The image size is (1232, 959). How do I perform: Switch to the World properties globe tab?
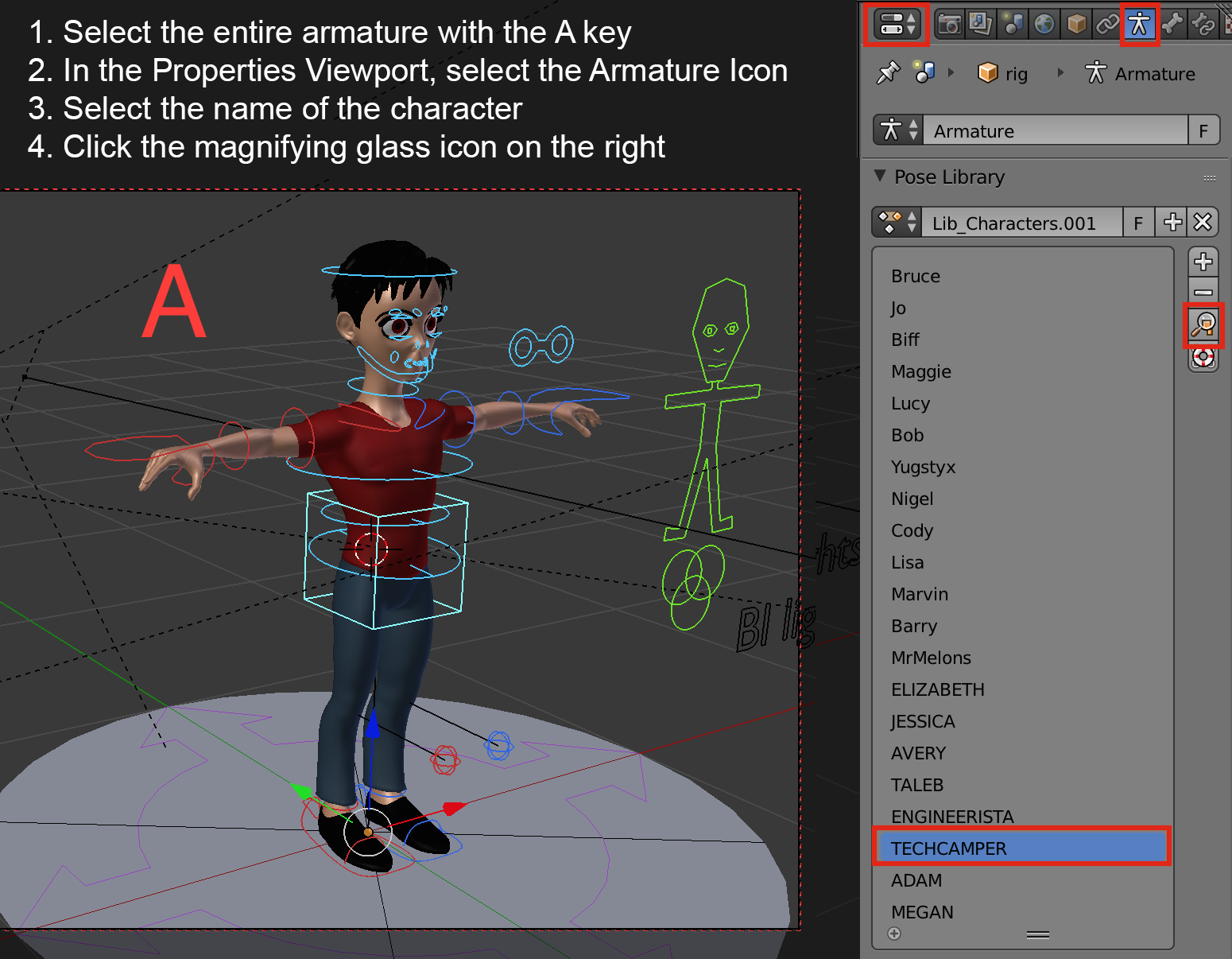(x=1044, y=24)
